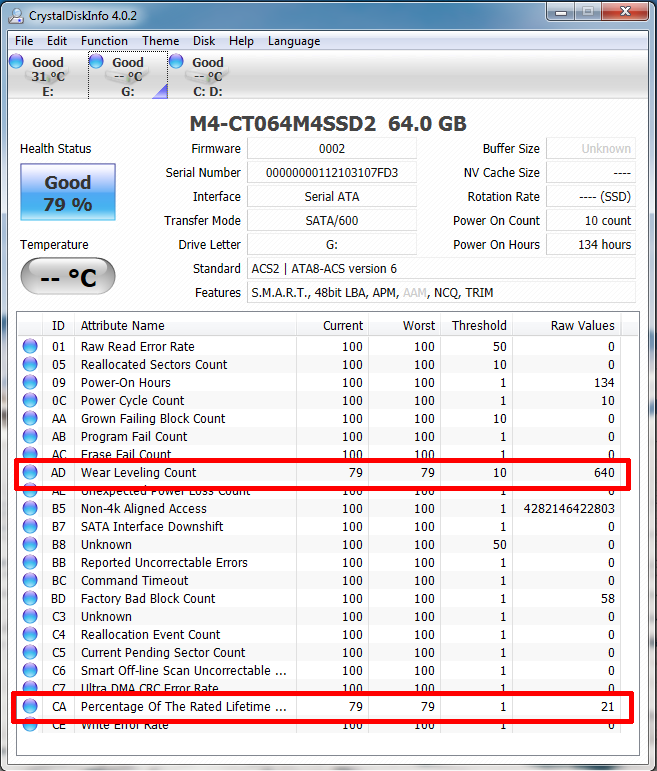Select the Factory Bad Block Count attribute name

click(148, 598)
